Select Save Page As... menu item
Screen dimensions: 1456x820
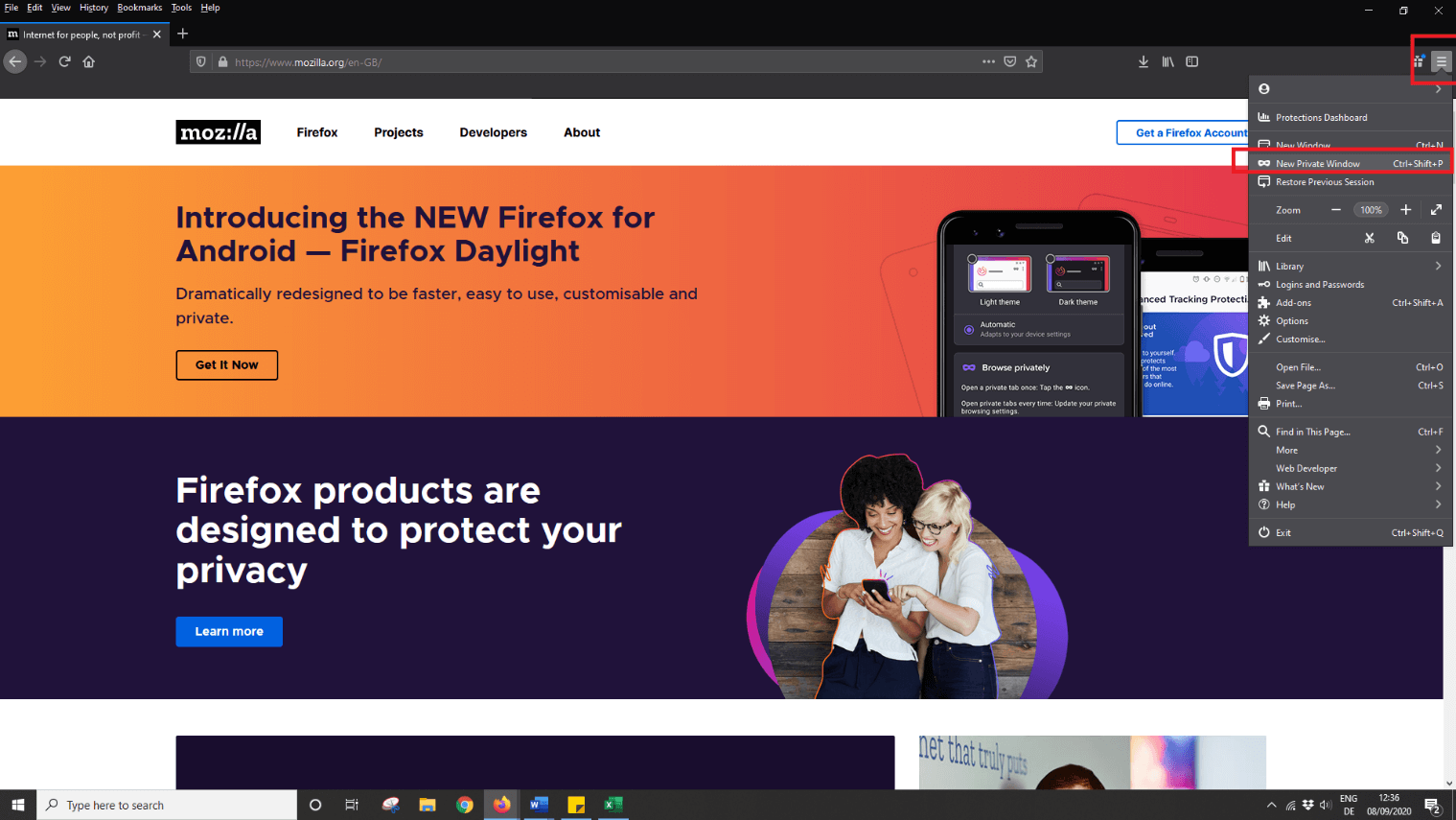tap(1351, 386)
